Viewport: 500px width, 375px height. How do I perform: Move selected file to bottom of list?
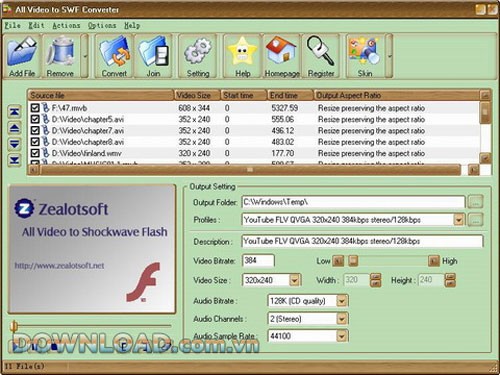coord(14,161)
